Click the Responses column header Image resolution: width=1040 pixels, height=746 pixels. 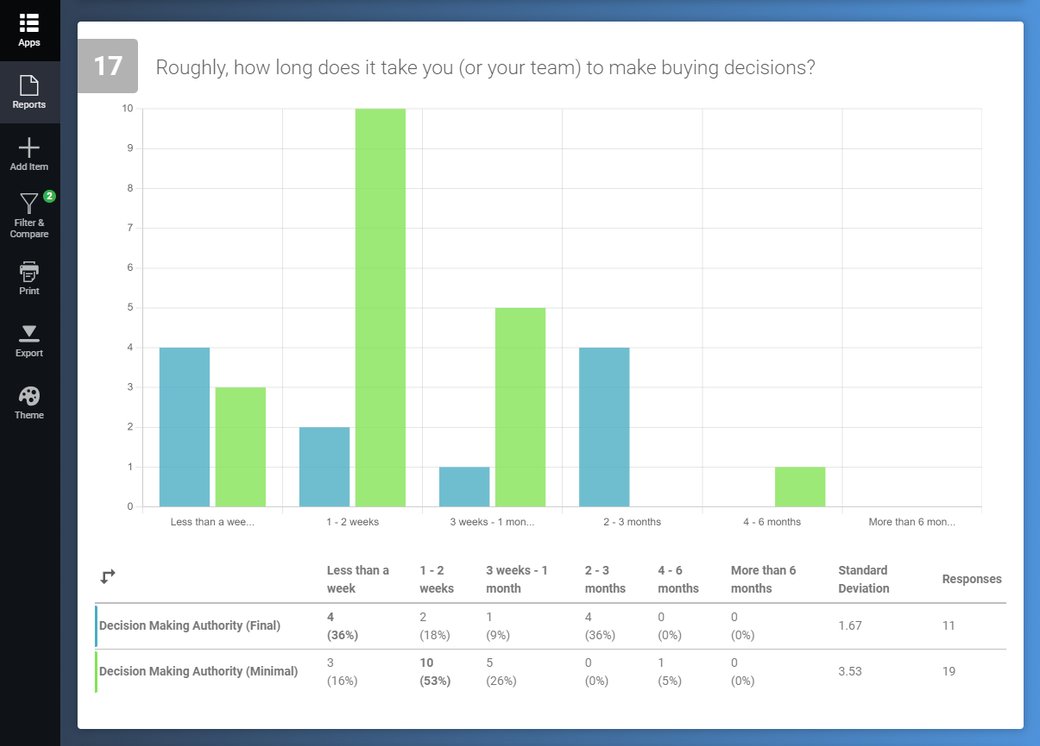972,578
